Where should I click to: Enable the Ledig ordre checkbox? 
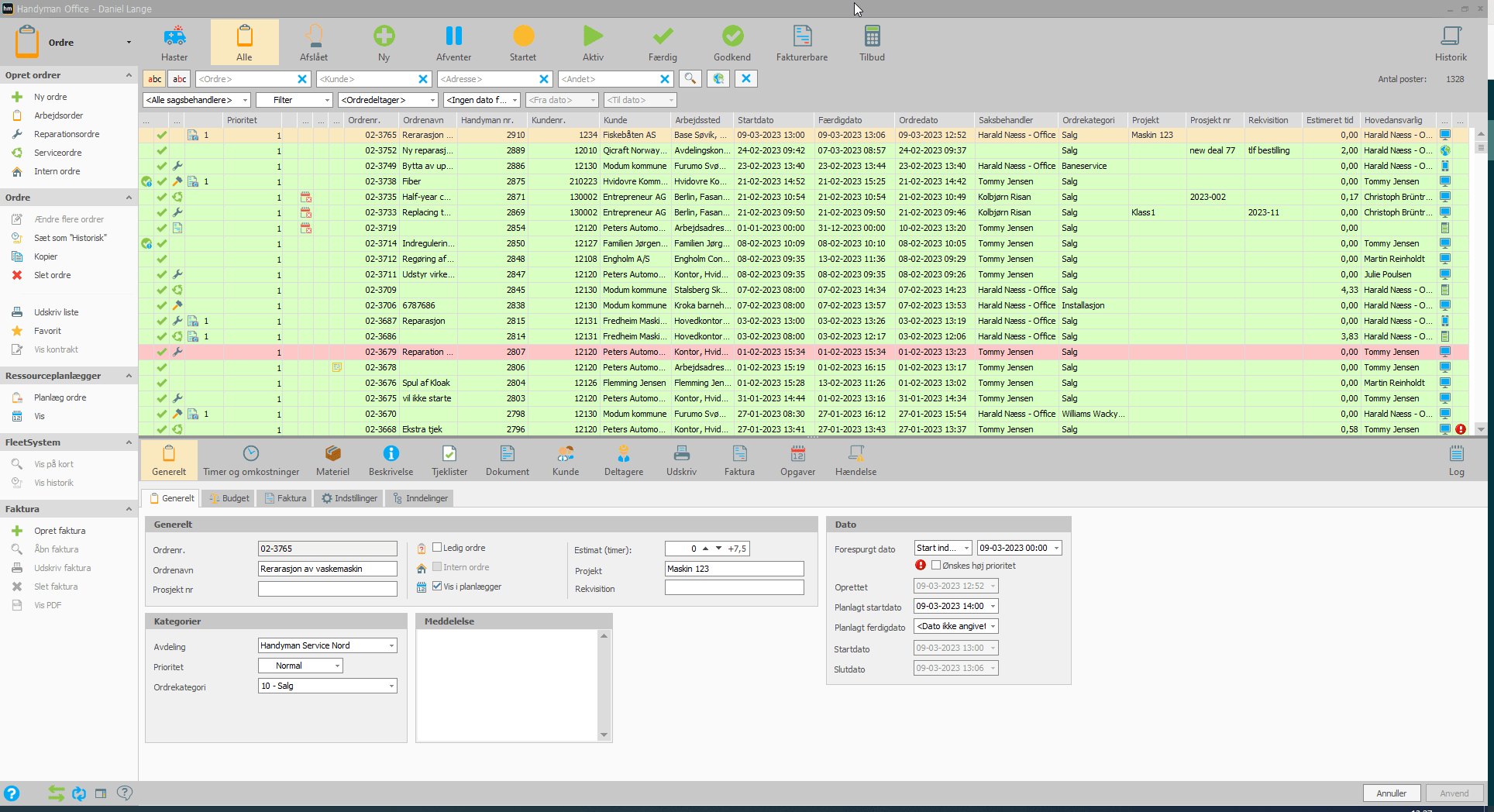click(x=437, y=547)
